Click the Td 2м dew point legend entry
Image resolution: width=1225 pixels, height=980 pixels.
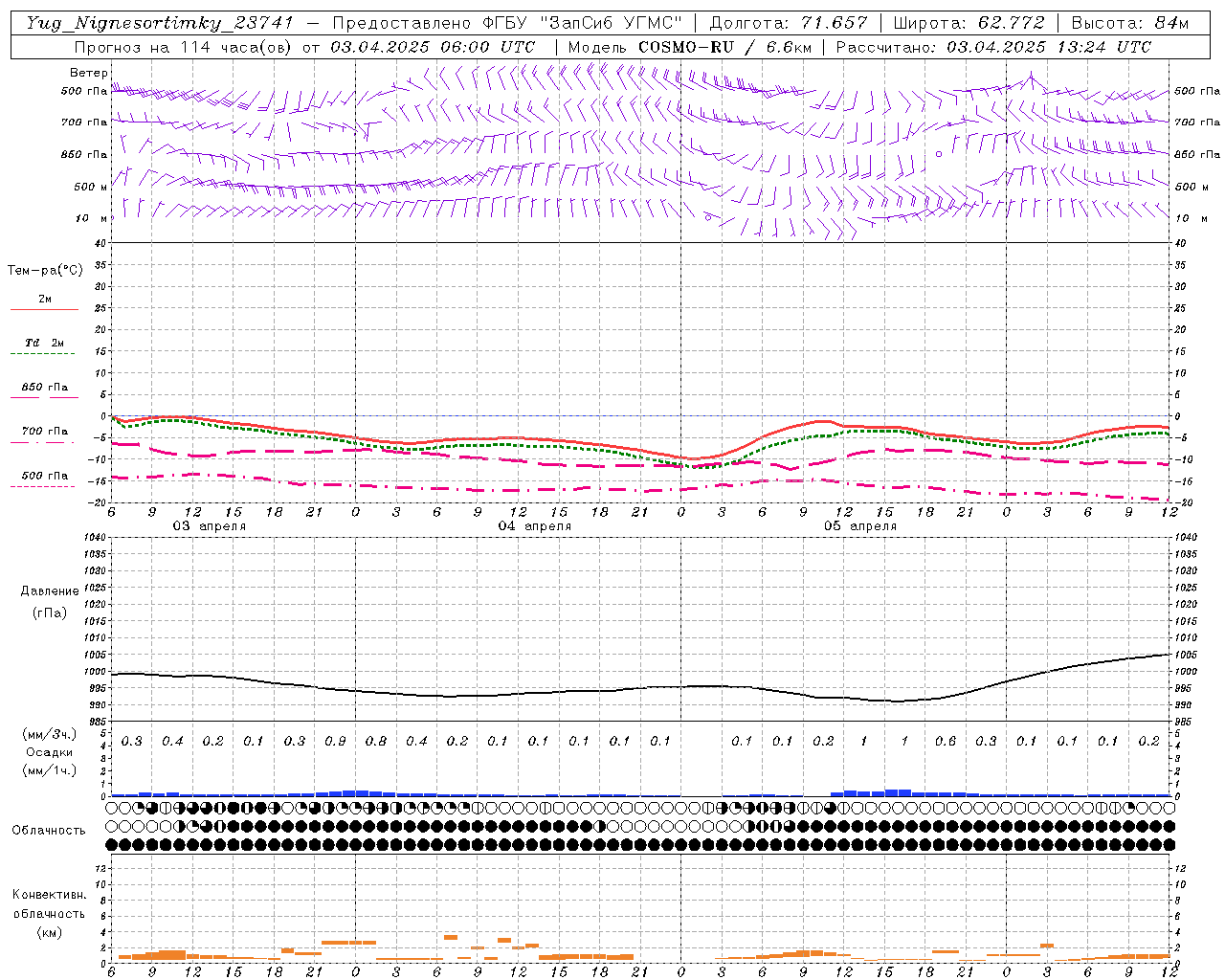(x=45, y=343)
